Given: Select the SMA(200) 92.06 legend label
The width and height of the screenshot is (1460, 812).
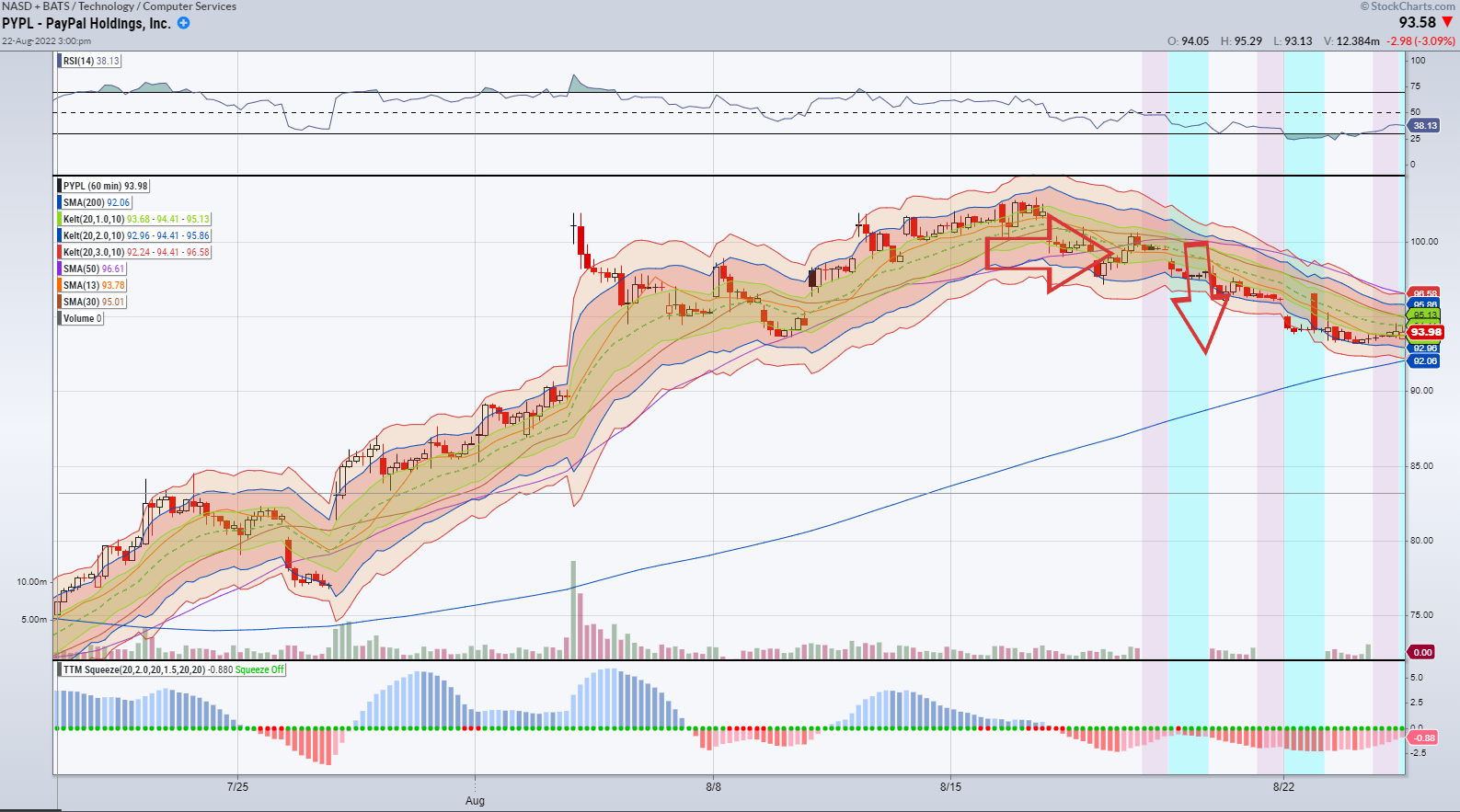Looking at the screenshot, I should 97,202.
